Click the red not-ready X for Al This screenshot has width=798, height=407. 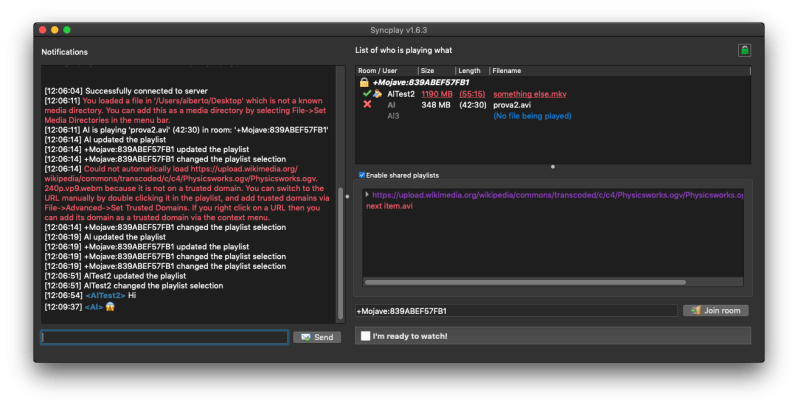pos(367,104)
